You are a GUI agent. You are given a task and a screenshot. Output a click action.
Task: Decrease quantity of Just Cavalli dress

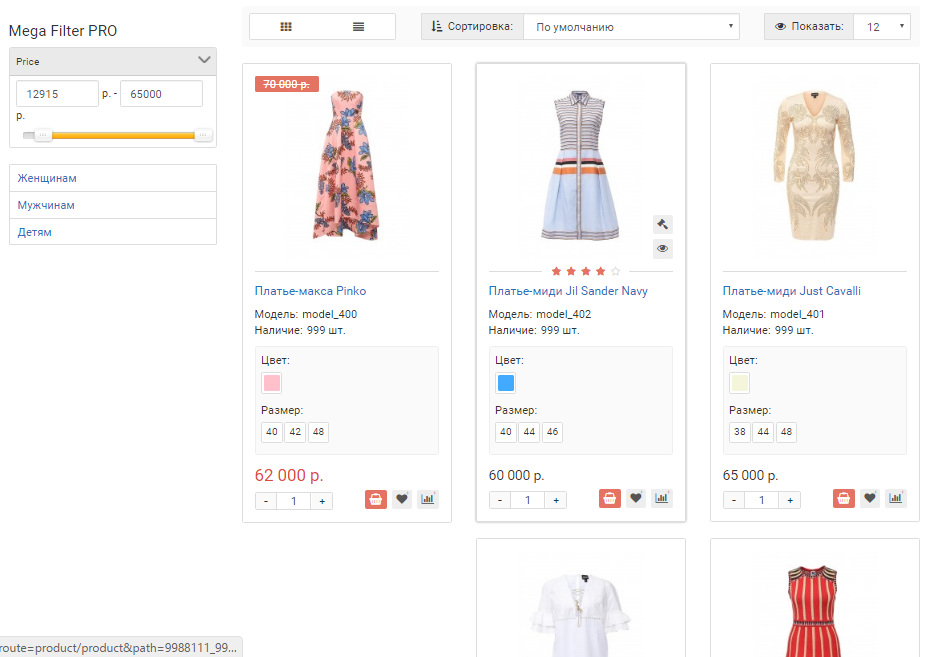pos(734,501)
